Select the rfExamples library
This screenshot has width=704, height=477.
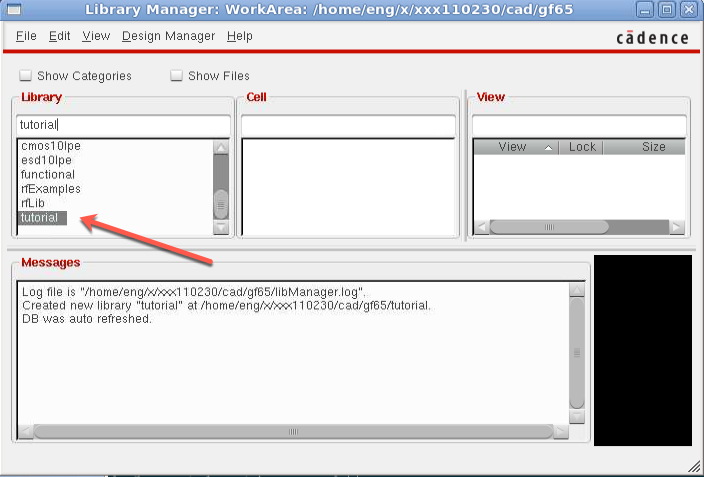point(51,189)
